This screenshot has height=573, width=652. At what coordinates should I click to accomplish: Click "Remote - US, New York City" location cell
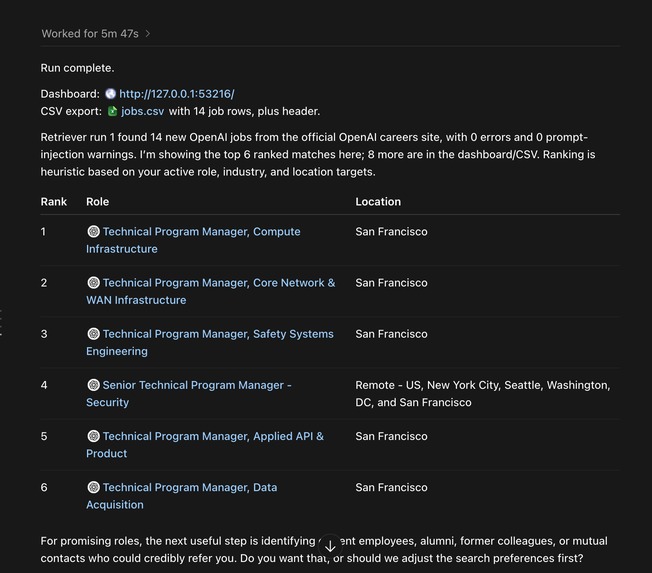click(483, 393)
